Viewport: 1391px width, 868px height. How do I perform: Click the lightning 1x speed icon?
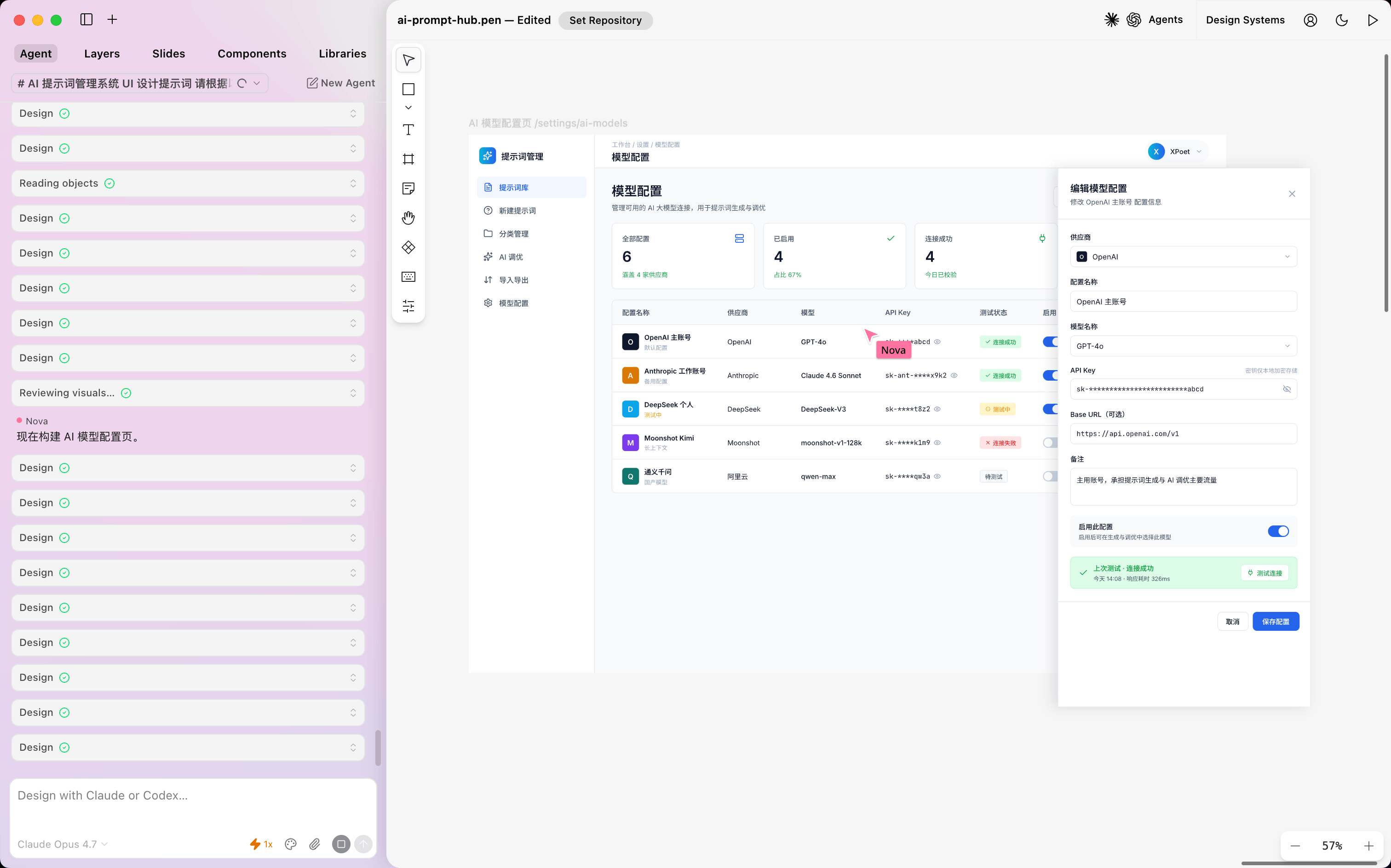pyautogui.click(x=261, y=844)
